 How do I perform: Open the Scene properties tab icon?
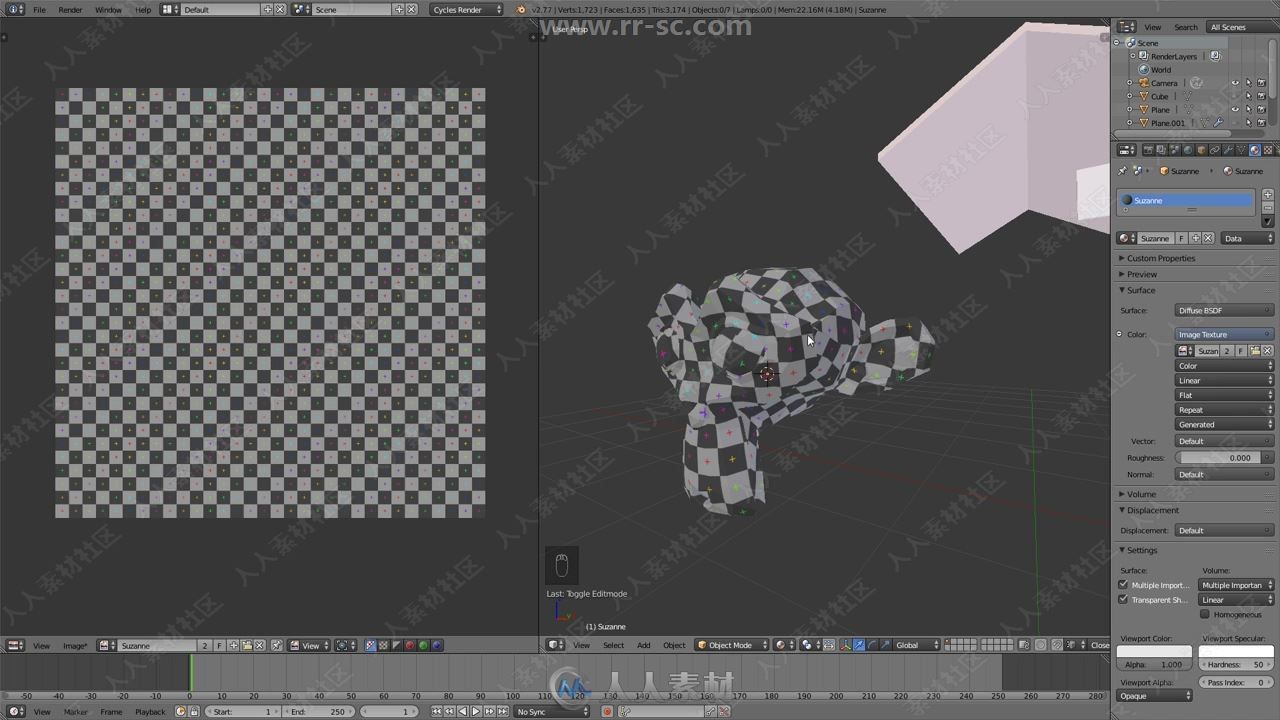coord(1175,150)
